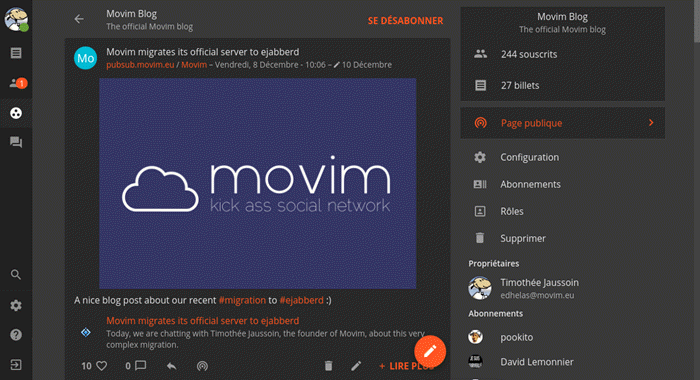Expand Page publique chevron arrow
Screen dimensions: 700x380
point(651,122)
